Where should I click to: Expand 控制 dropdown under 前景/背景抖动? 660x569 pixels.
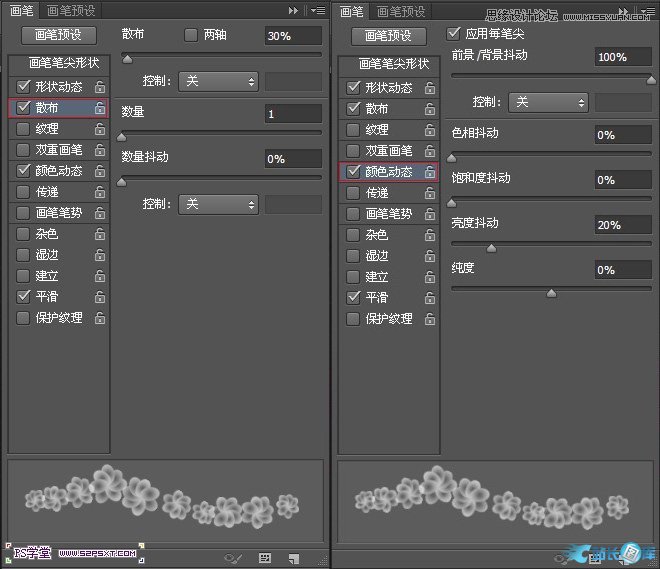(548, 102)
